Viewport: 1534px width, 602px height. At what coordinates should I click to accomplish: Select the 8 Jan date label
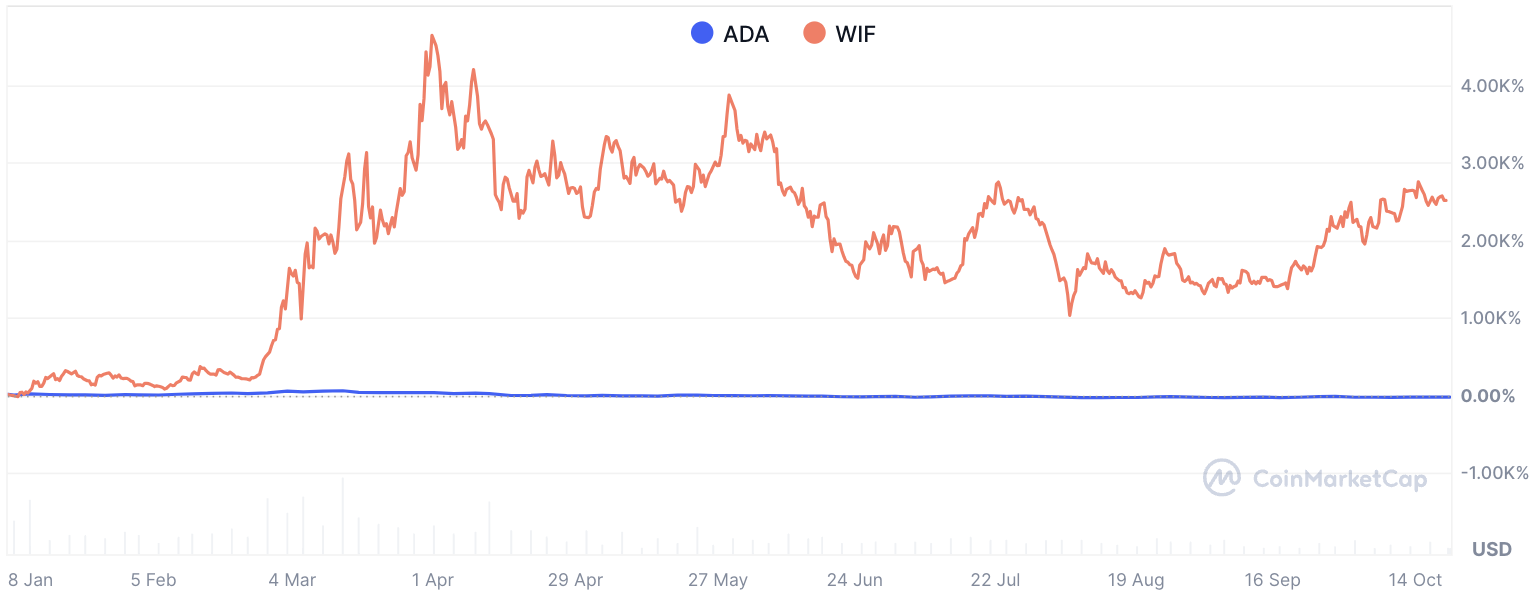[x=30, y=580]
